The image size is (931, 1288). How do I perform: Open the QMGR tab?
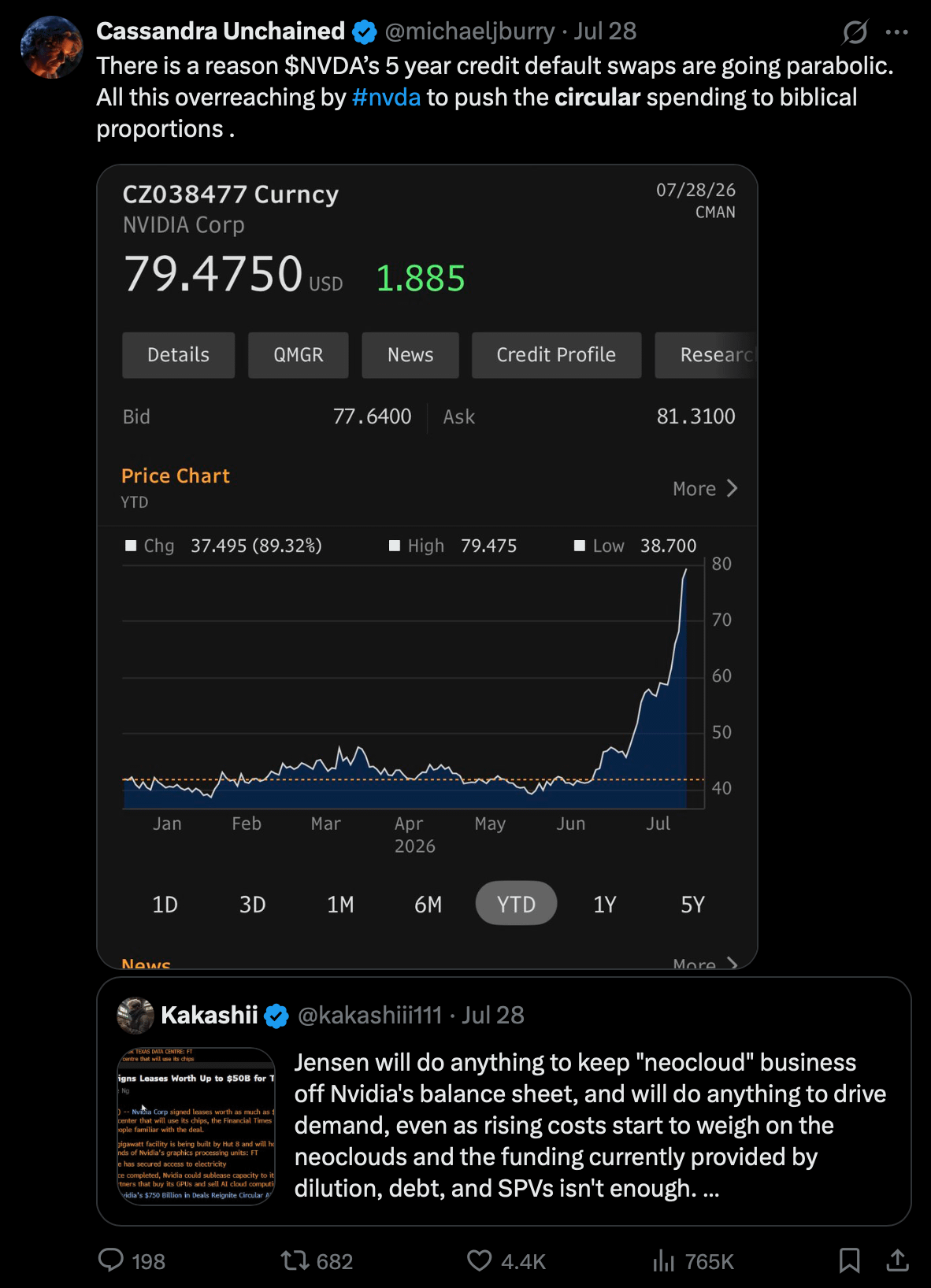299,355
